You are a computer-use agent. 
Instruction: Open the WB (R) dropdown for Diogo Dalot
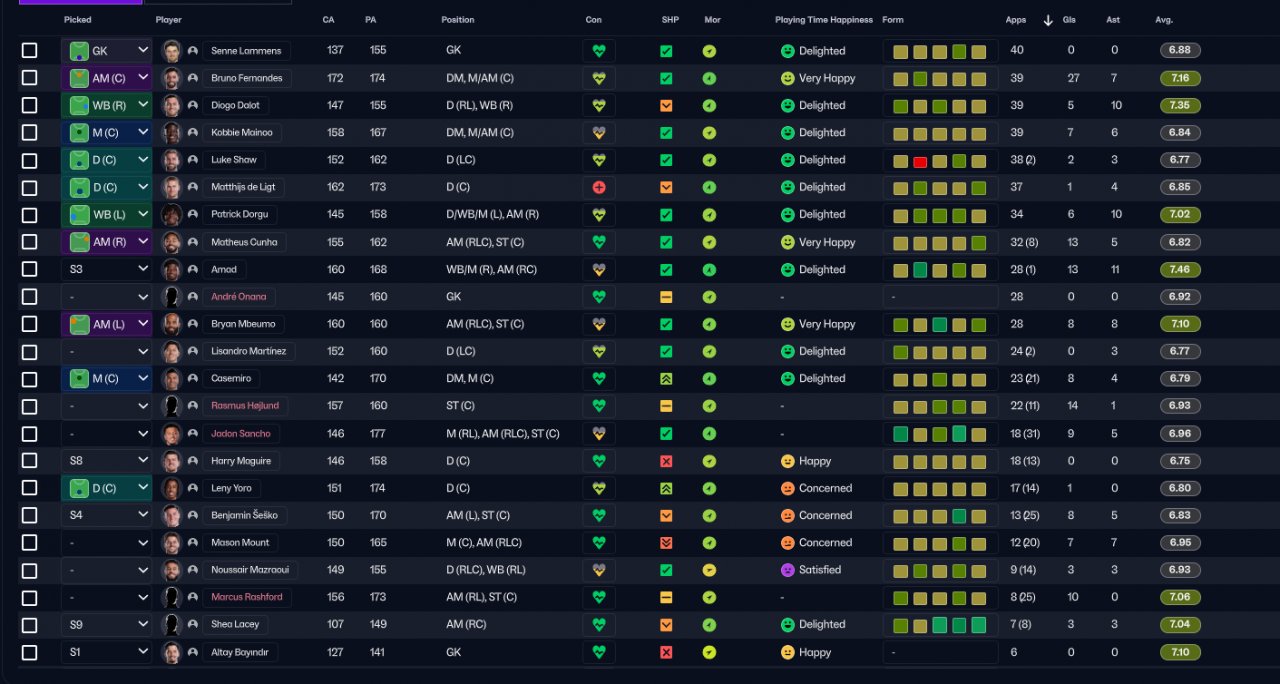point(106,105)
